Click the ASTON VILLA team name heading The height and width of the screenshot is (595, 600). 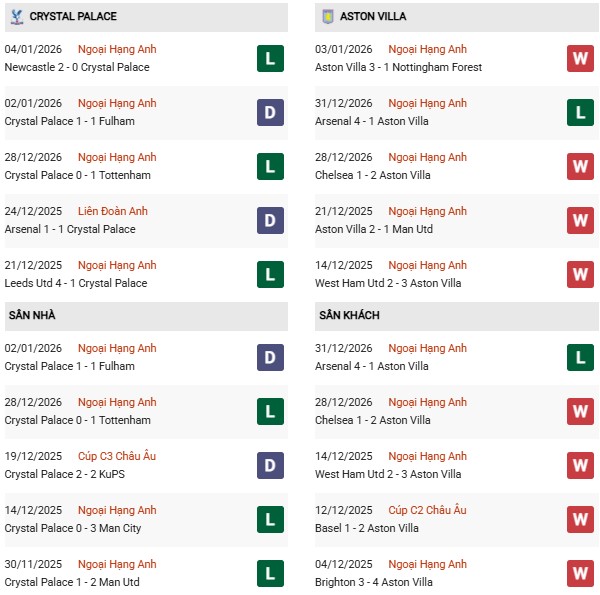tap(373, 17)
